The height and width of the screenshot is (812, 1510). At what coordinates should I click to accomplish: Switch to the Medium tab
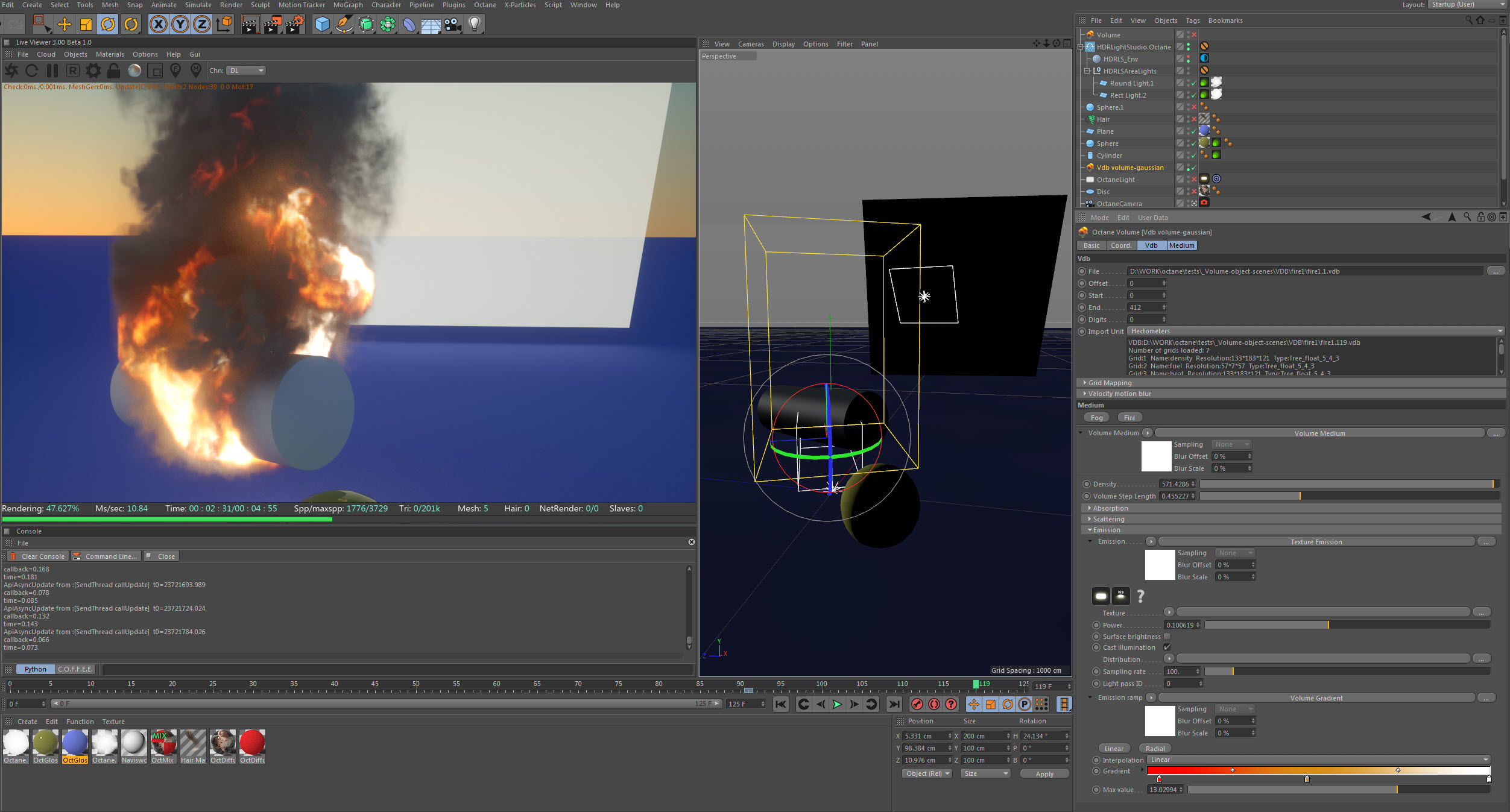pos(1181,245)
